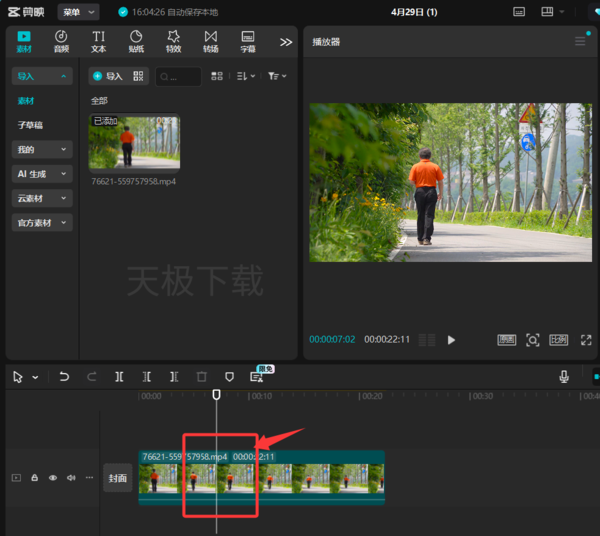Toggle the player audio level bars
The image size is (600, 536).
point(427,340)
